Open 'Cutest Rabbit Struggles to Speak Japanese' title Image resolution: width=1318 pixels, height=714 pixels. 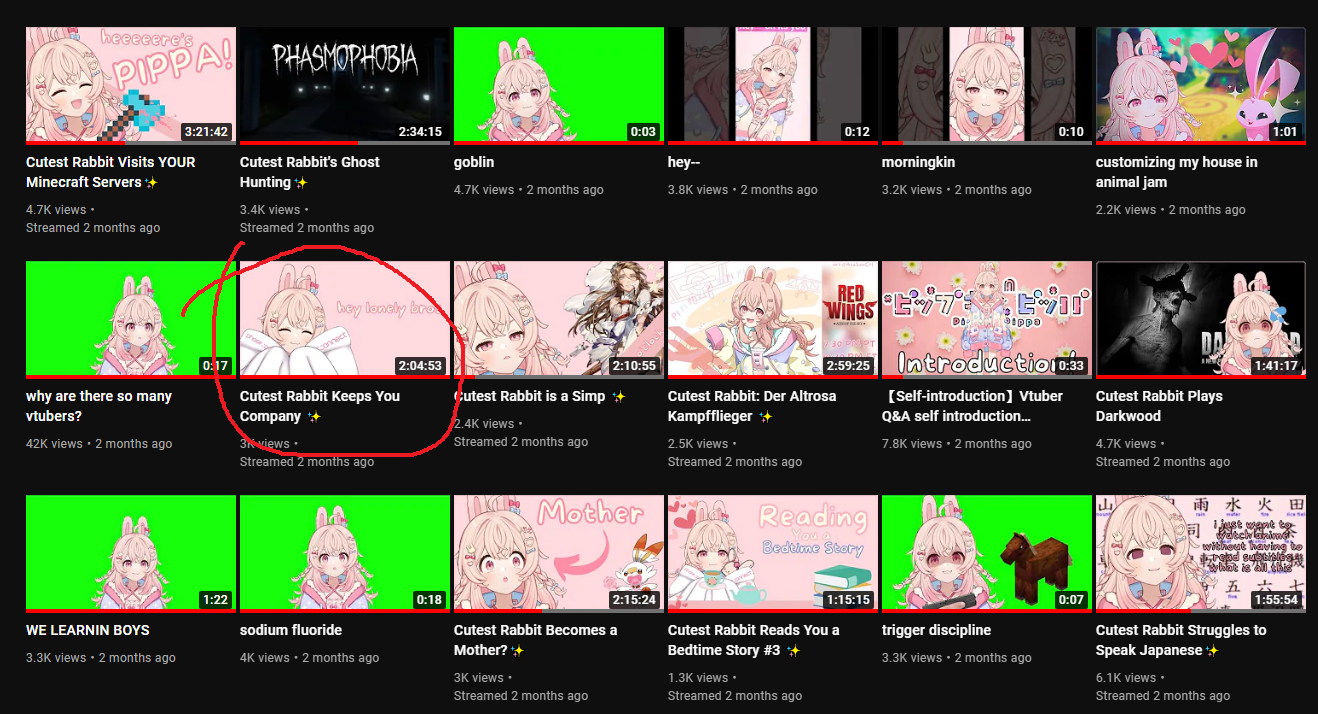[1181, 640]
